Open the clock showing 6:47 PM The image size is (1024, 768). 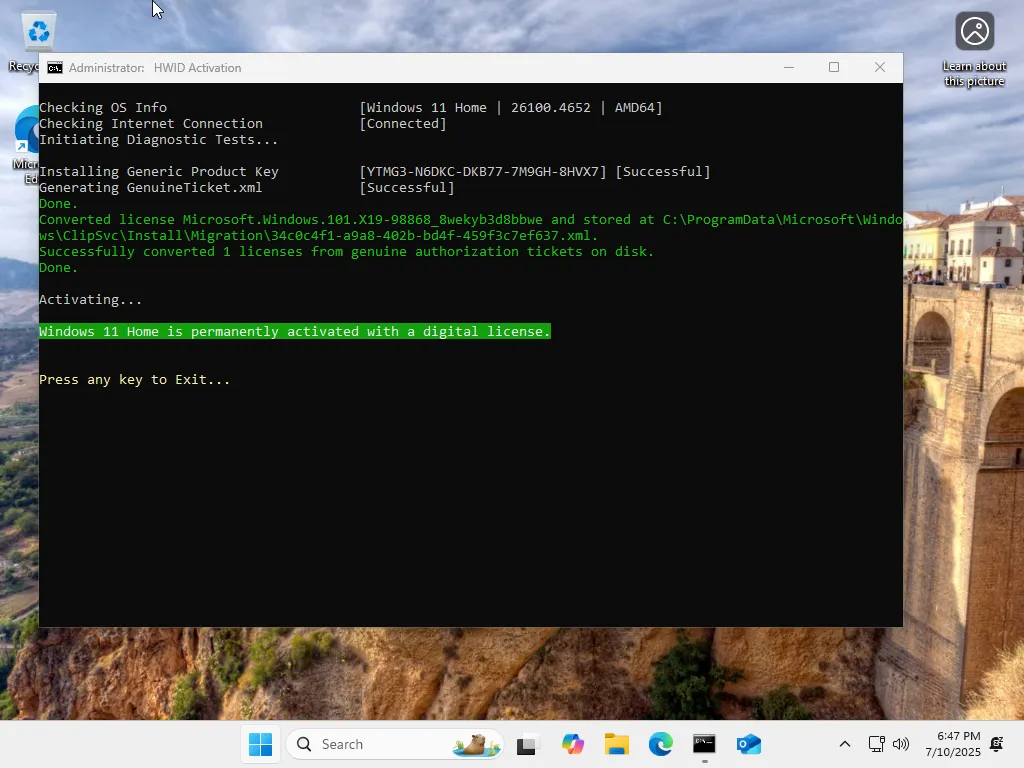click(x=953, y=744)
